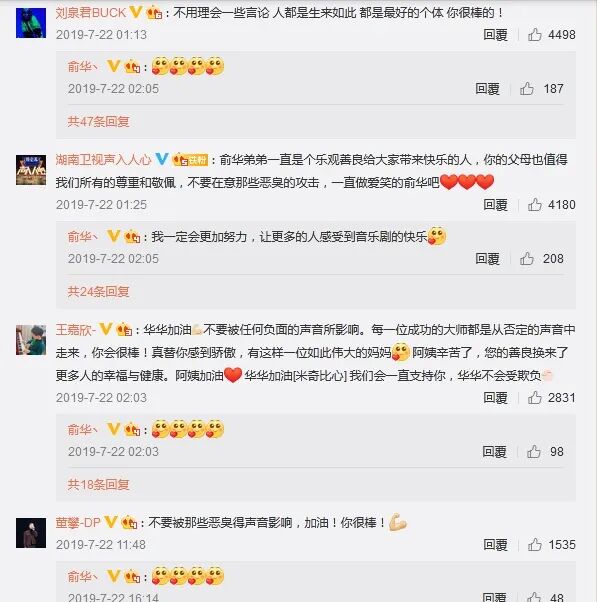Viewport: 597px width, 602px height.
Task: Expand 共24条回复 replies thread
Action: (98, 292)
